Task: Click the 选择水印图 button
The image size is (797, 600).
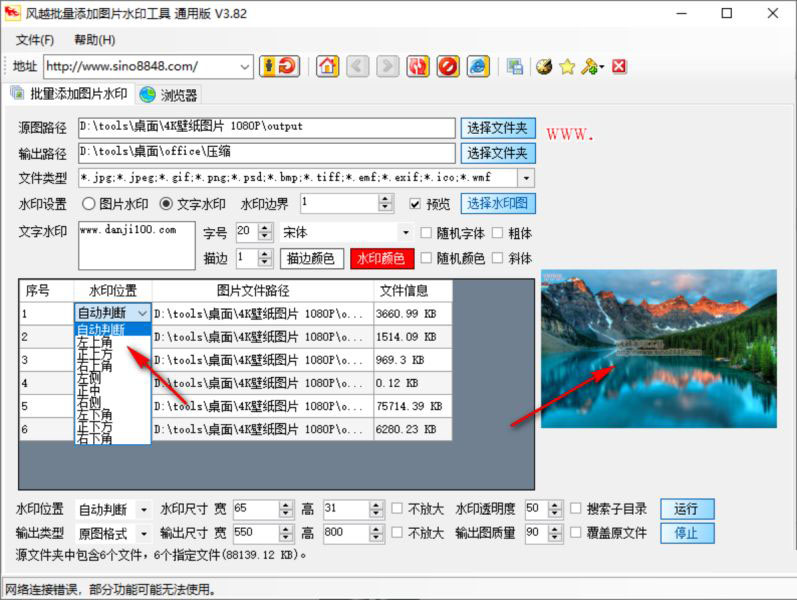Action: pyautogui.click(x=498, y=203)
